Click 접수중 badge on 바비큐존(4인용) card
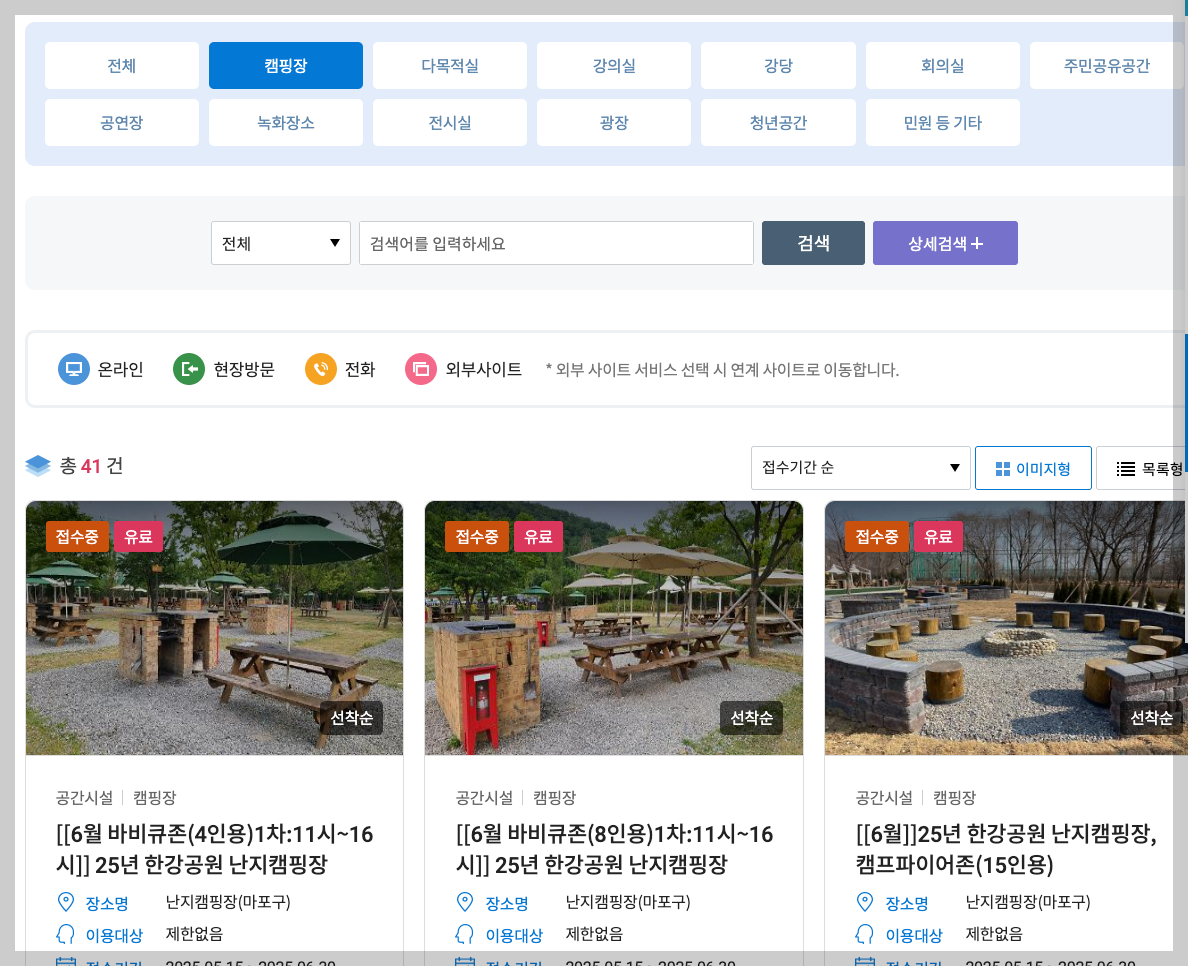 click(77, 536)
